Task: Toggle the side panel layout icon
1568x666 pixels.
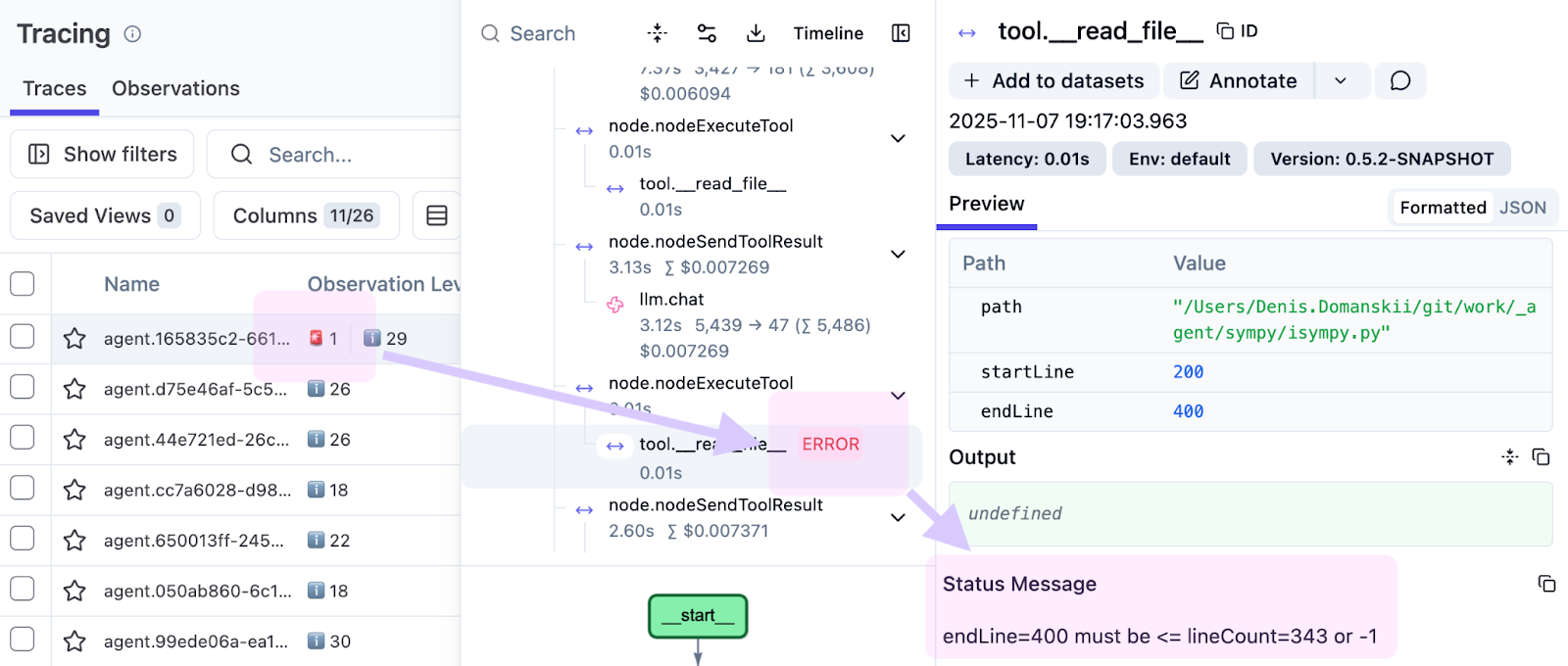Action: pos(901,33)
